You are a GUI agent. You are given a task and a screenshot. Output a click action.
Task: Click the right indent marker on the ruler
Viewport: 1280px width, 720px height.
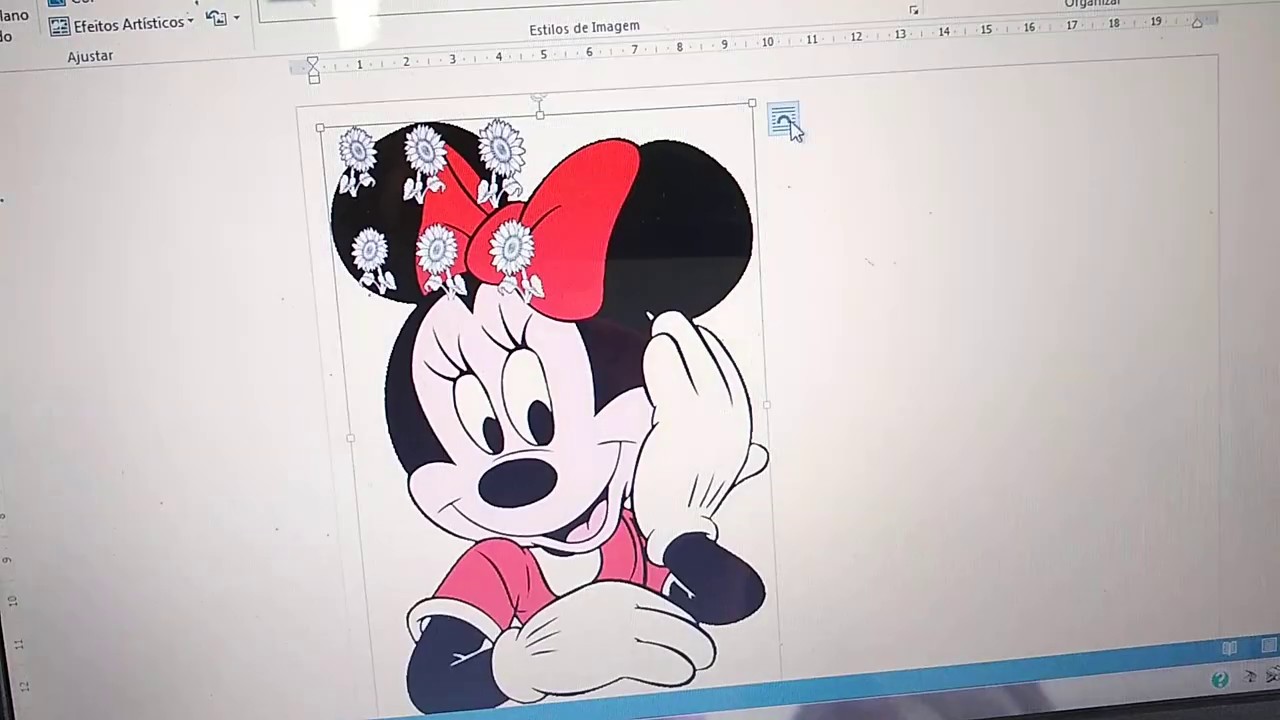click(x=1197, y=23)
